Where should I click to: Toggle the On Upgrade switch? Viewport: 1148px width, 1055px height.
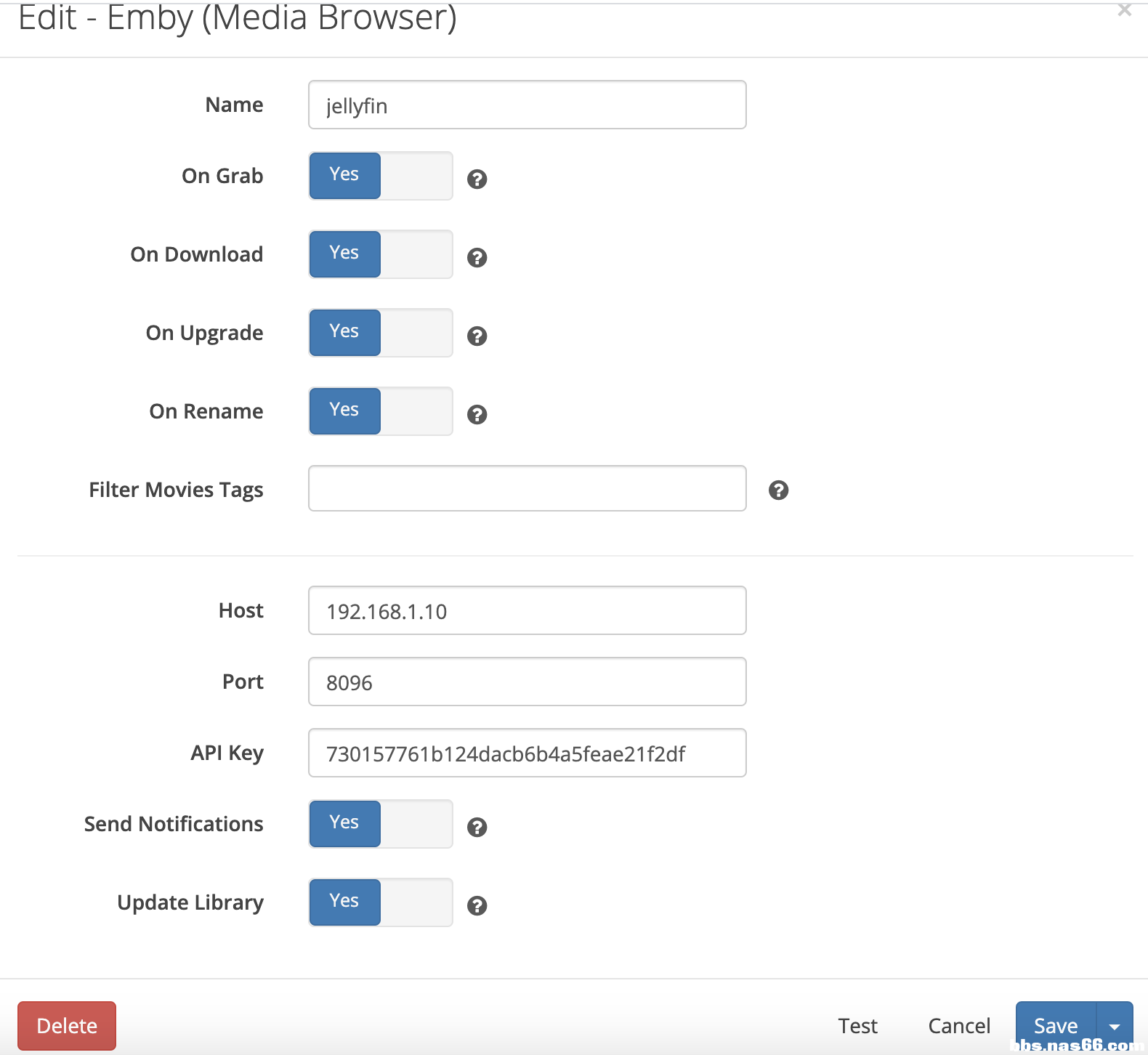(x=381, y=333)
